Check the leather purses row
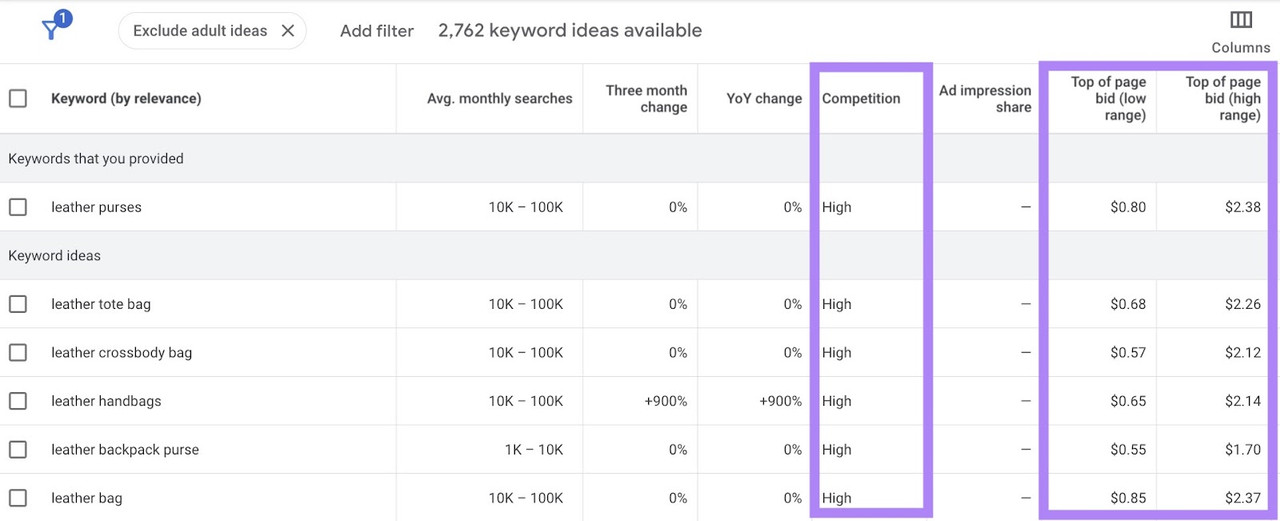Viewport: 1280px width, 521px height. (18, 207)
